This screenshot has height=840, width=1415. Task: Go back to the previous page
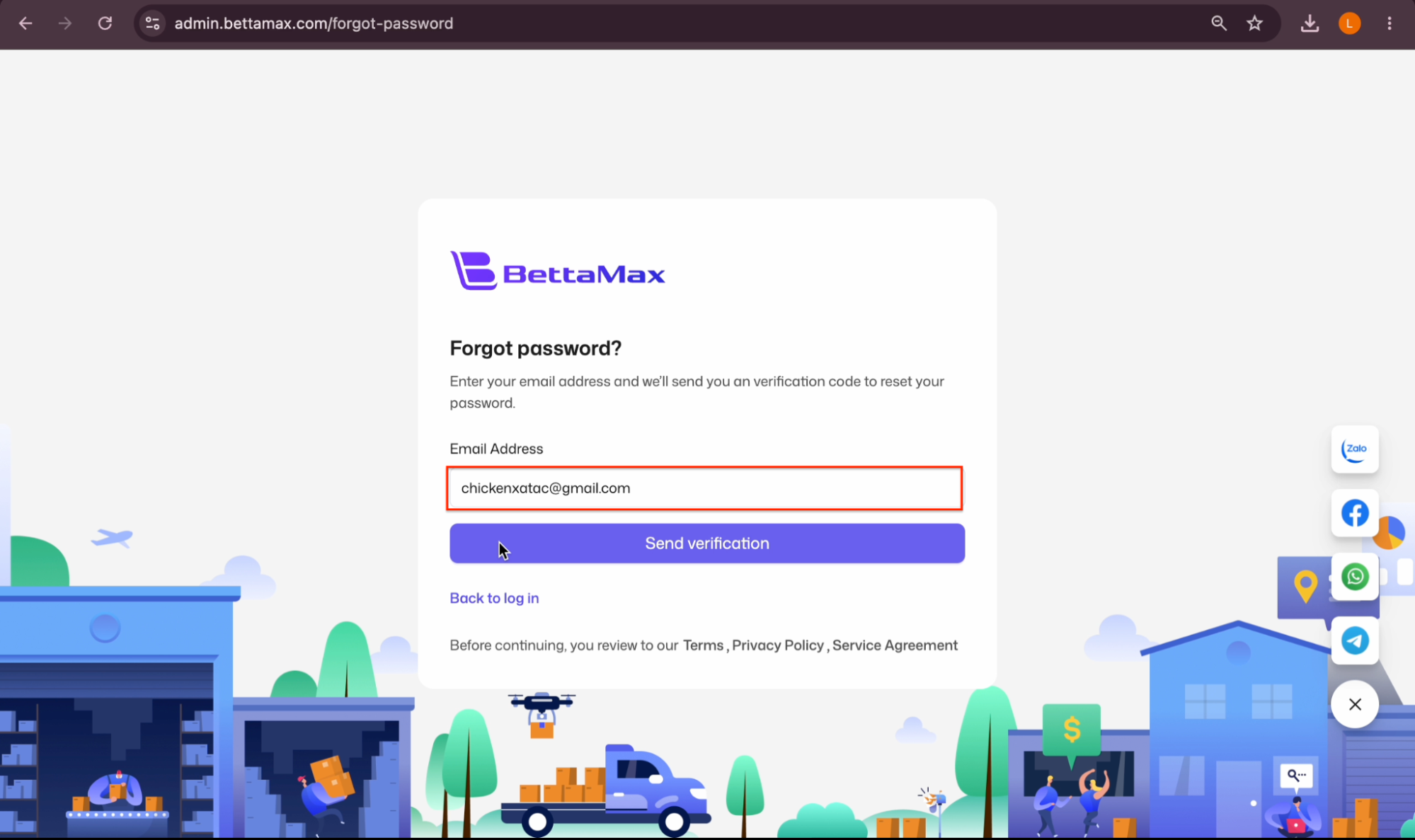[x=25, y=23]
